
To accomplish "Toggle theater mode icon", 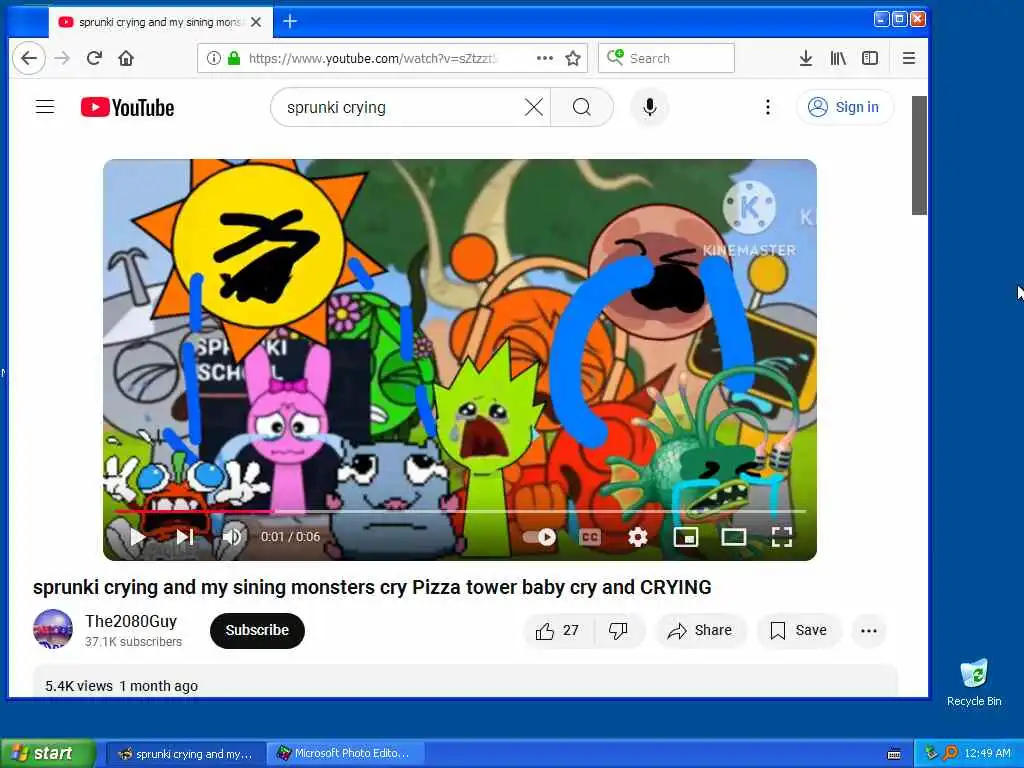I will pos(733,537).
